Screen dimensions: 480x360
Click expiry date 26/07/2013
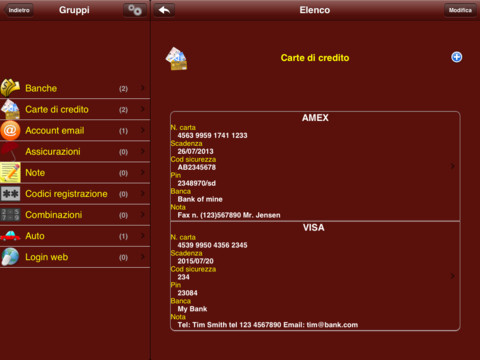[x=195, y=151]
